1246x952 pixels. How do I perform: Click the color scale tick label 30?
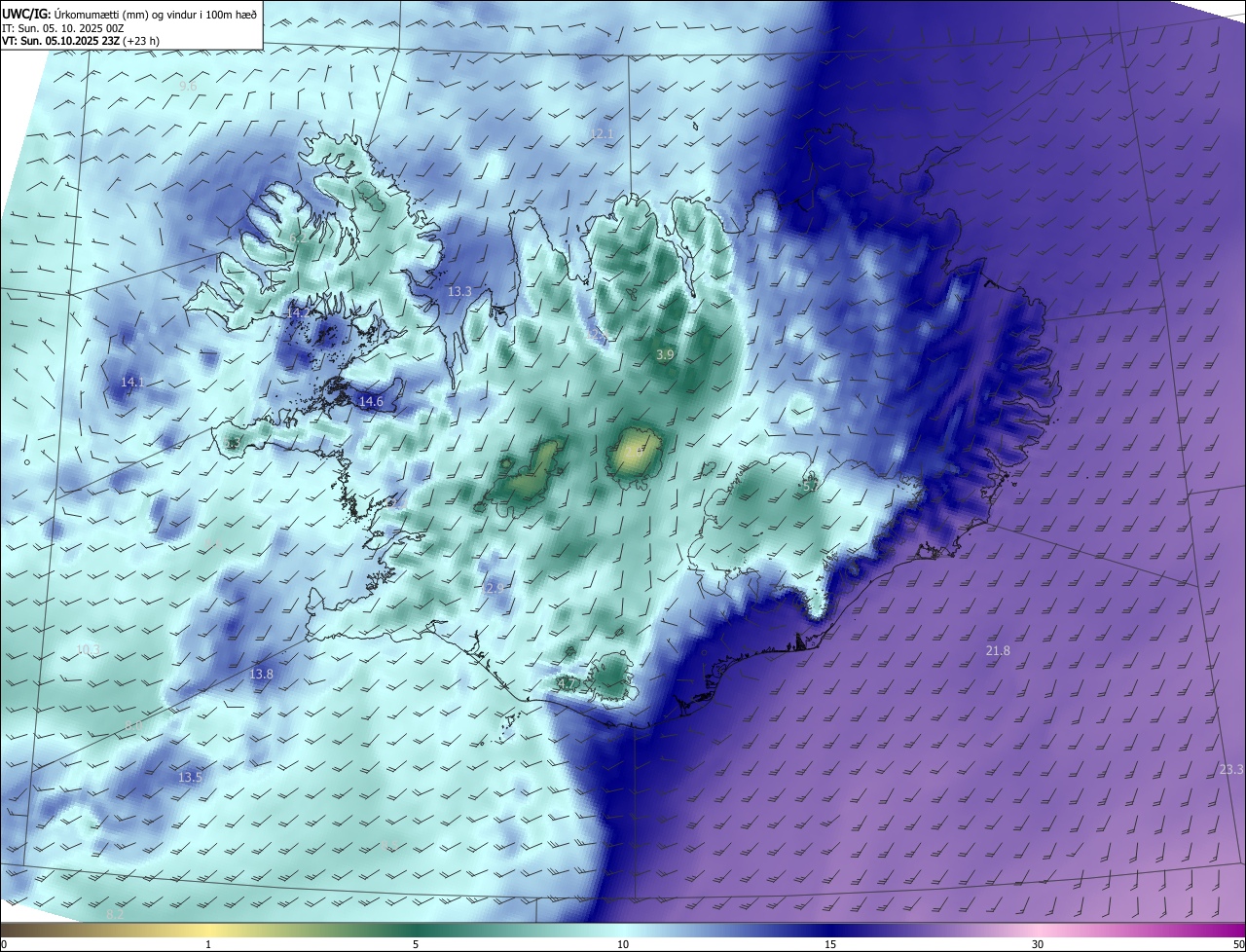pyautogui.click(x=1038, y=944)
